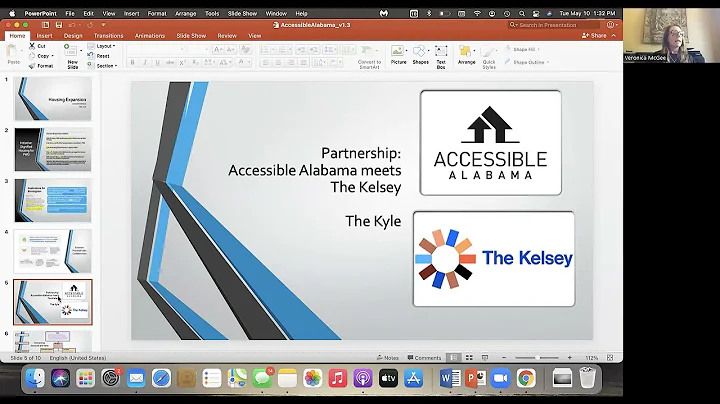Insert a Text Box

click(441, 57)
